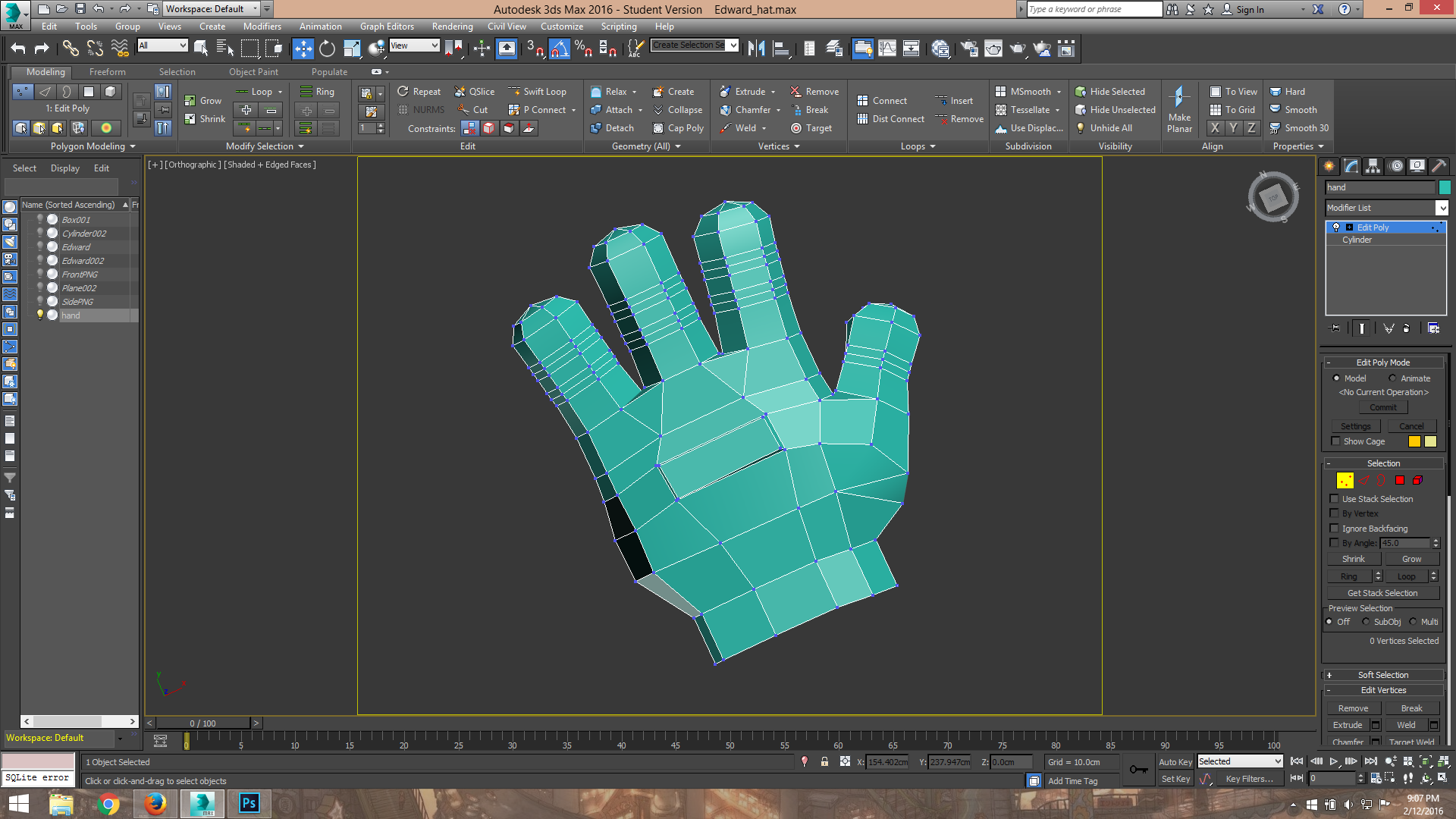1456x819 pixels.
Task: Click the Hide Selected button
Action: [x=1109, y=92]
